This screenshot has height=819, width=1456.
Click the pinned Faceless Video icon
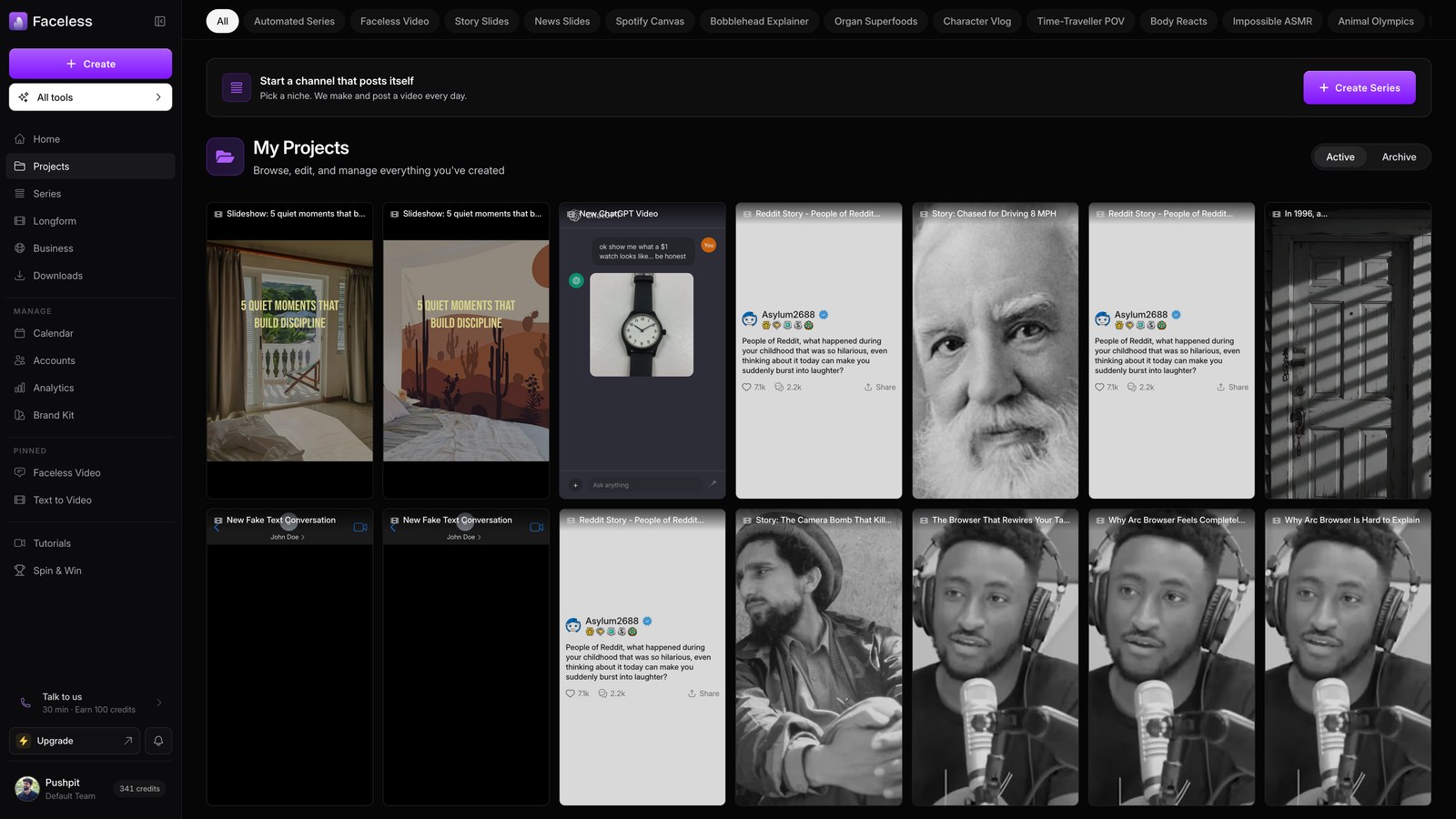(20, 473)
